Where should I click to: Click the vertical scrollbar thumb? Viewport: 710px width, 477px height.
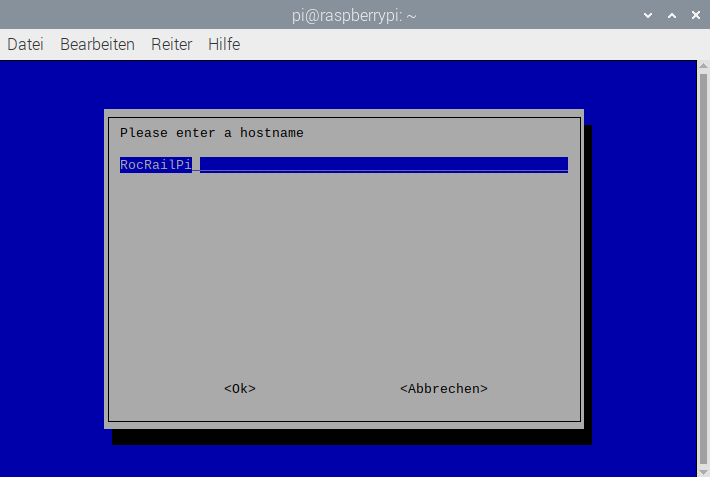pyautogui.click(x=702, y=260)
